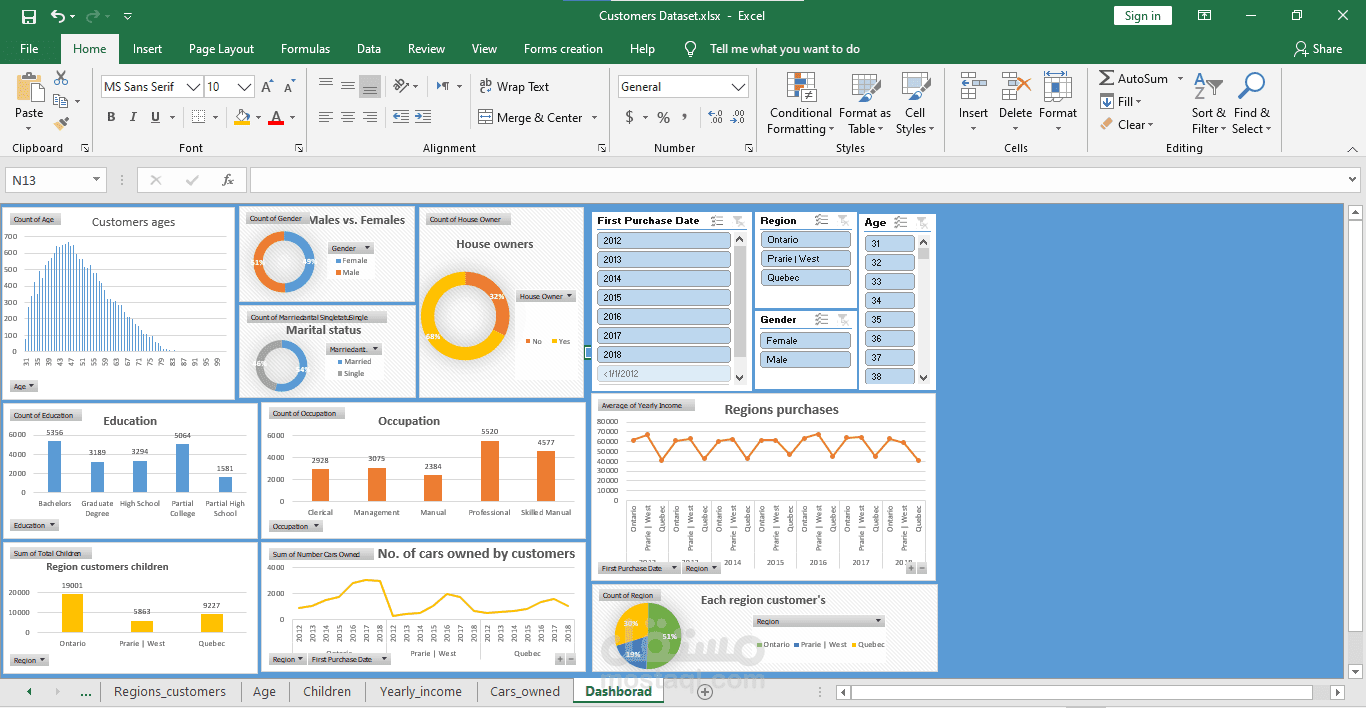The width and height of the screenshot is (1366, 708).
Task: Click the Wrap Text button
Action: (514, 87)
